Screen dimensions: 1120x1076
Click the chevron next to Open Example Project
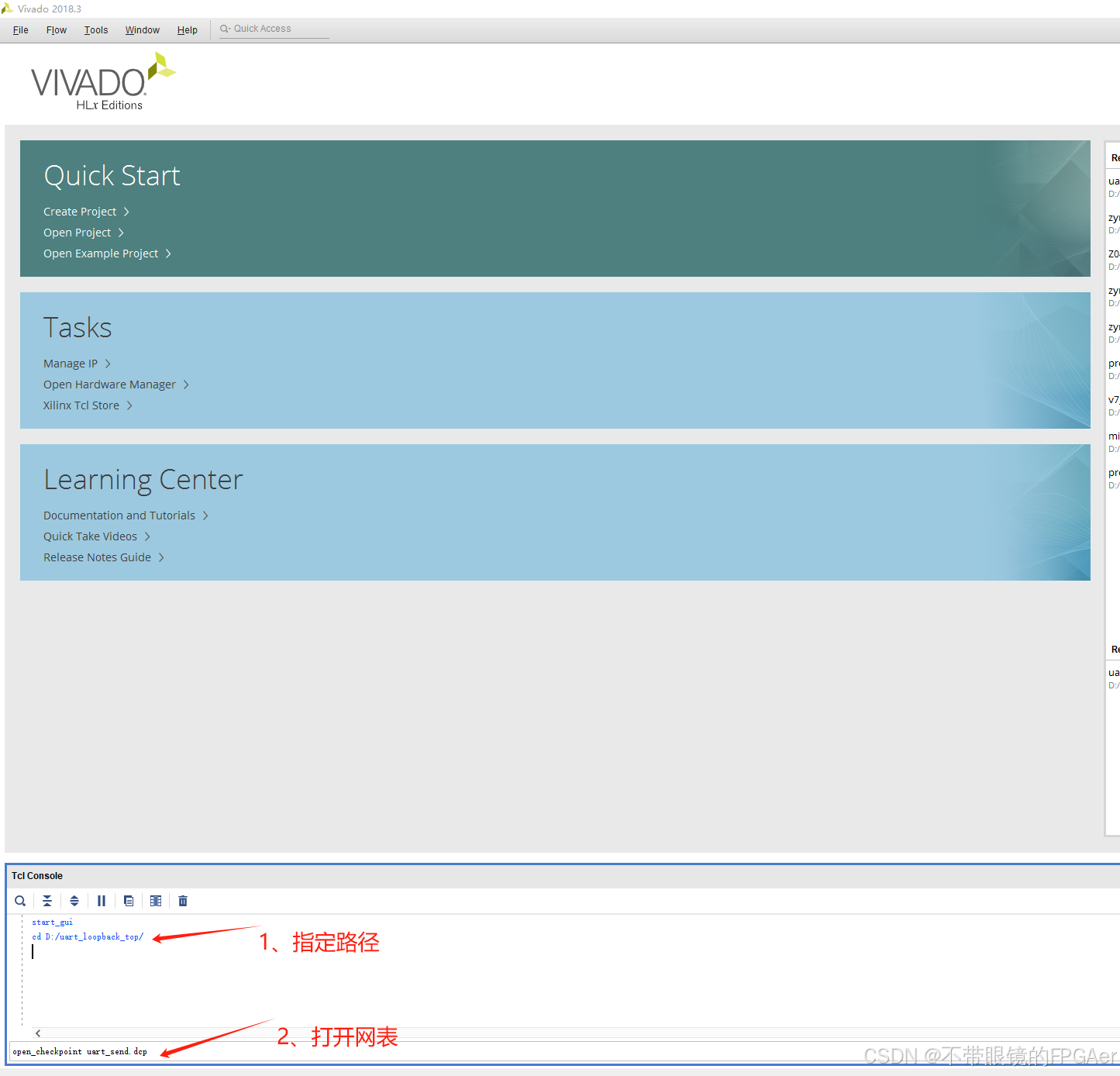point(168,253)
